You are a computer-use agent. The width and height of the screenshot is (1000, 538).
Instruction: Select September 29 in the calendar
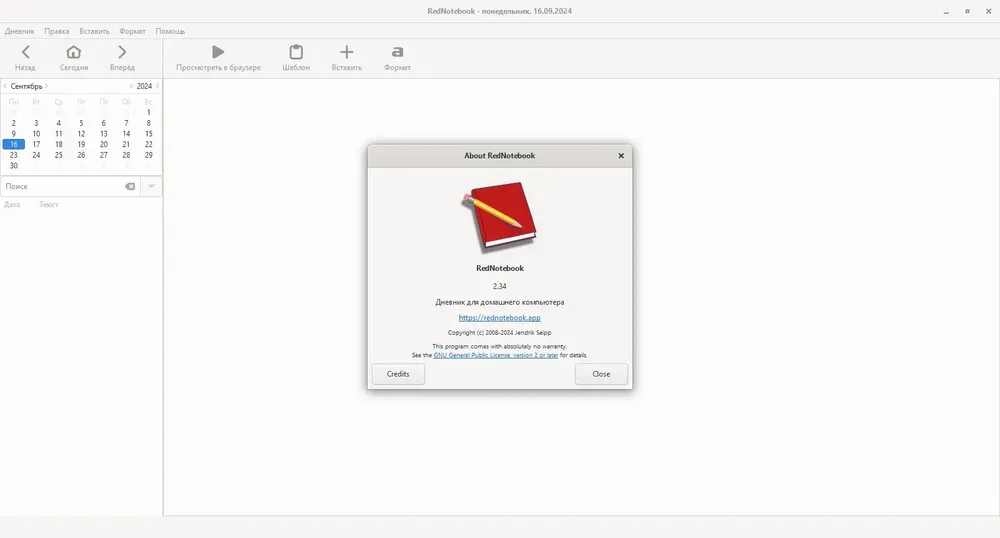point(149,155)
